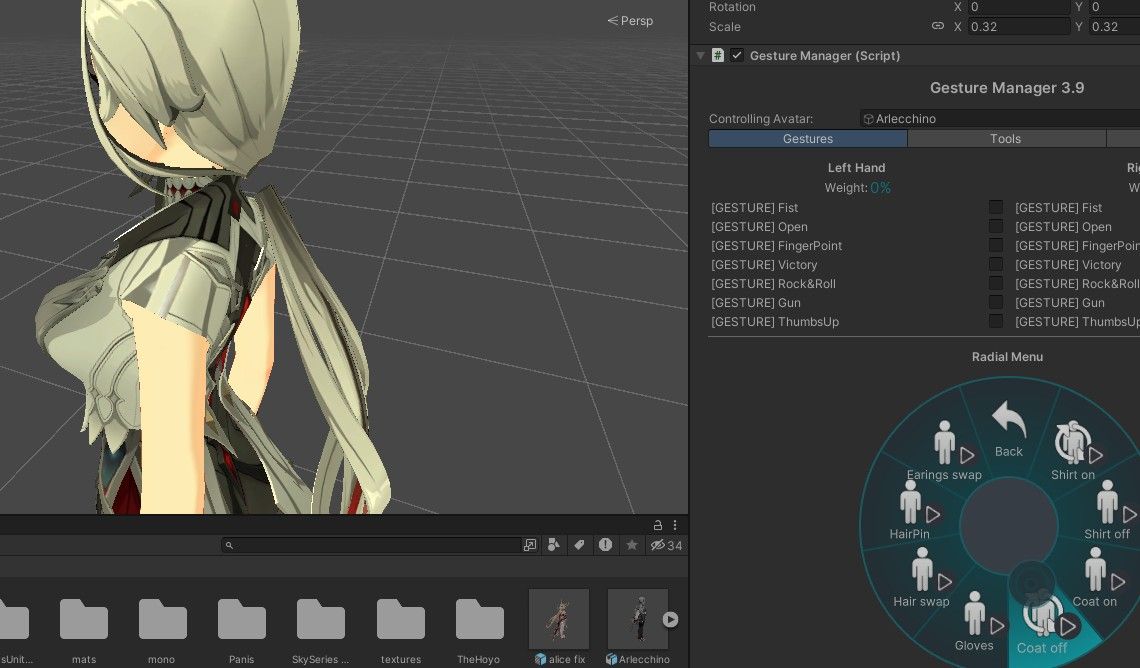Edit the Rotation X value field
This screenshot has height=668, width=1140.
pos(1019,7)
